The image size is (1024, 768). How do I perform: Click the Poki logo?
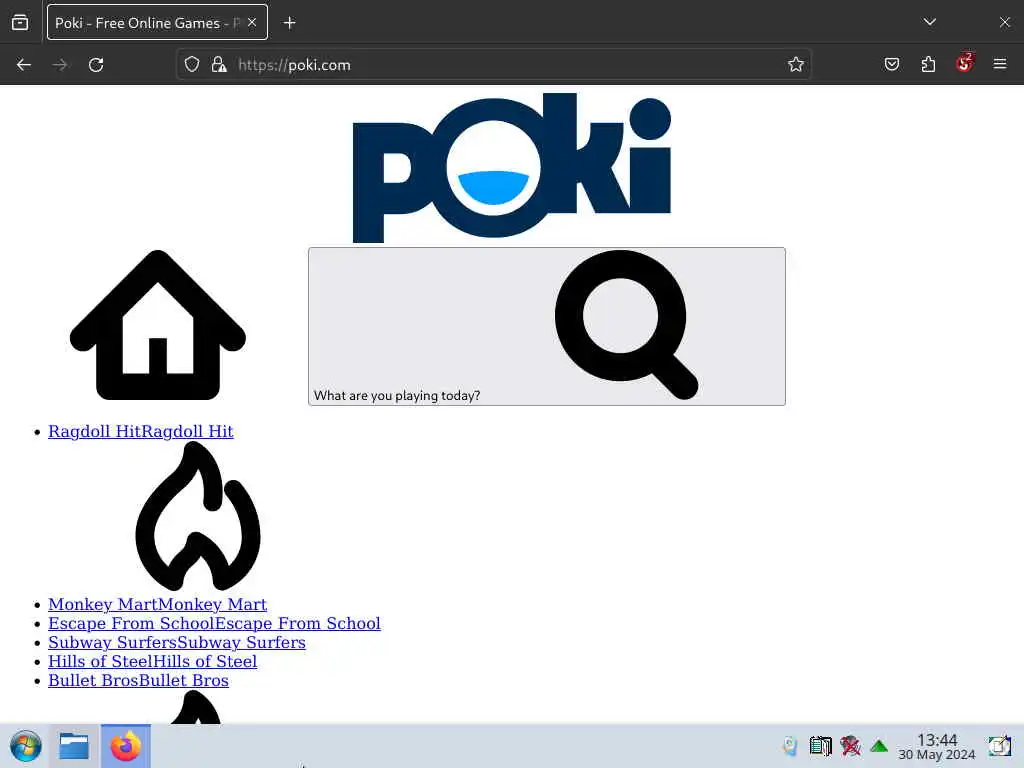(511, 168)
